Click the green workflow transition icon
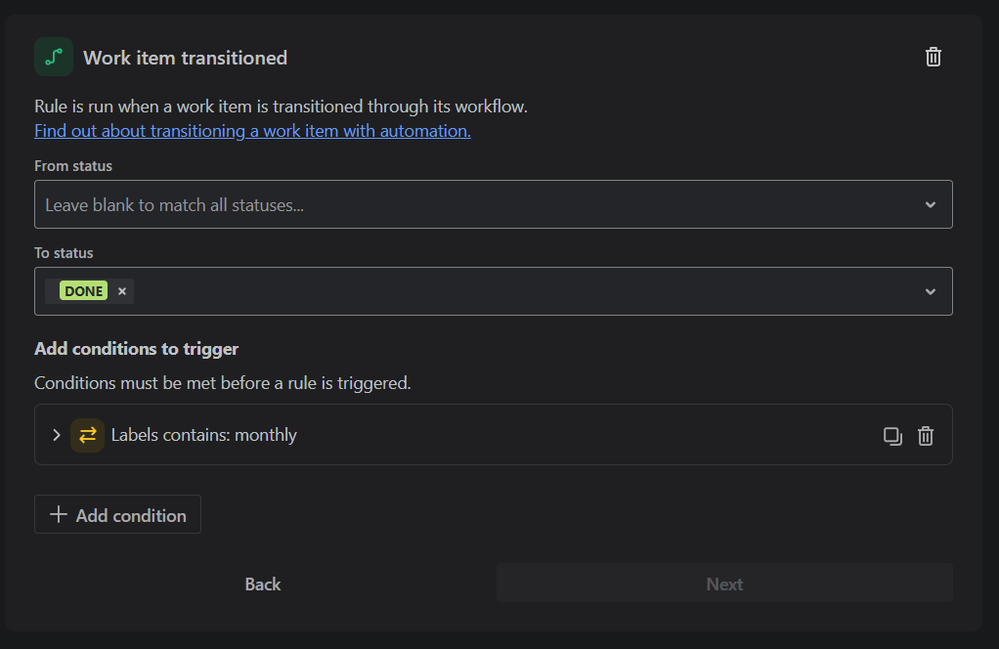 point(54,57)
